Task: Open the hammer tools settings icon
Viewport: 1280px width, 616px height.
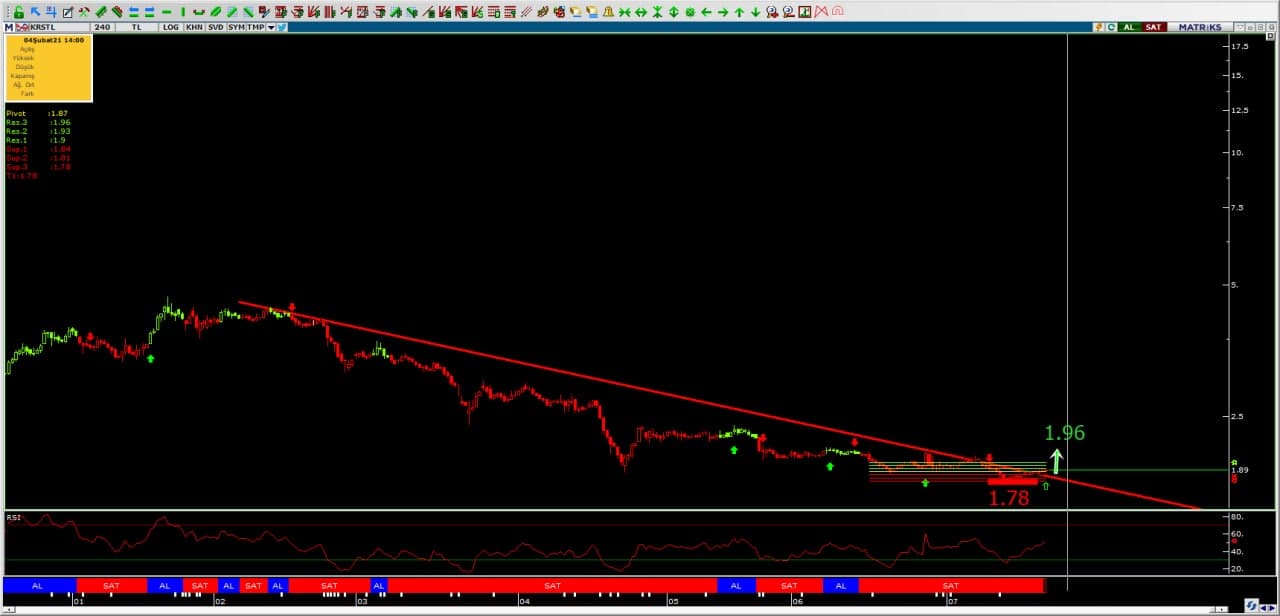Action: pyautogui.click(x=84, y=12)
